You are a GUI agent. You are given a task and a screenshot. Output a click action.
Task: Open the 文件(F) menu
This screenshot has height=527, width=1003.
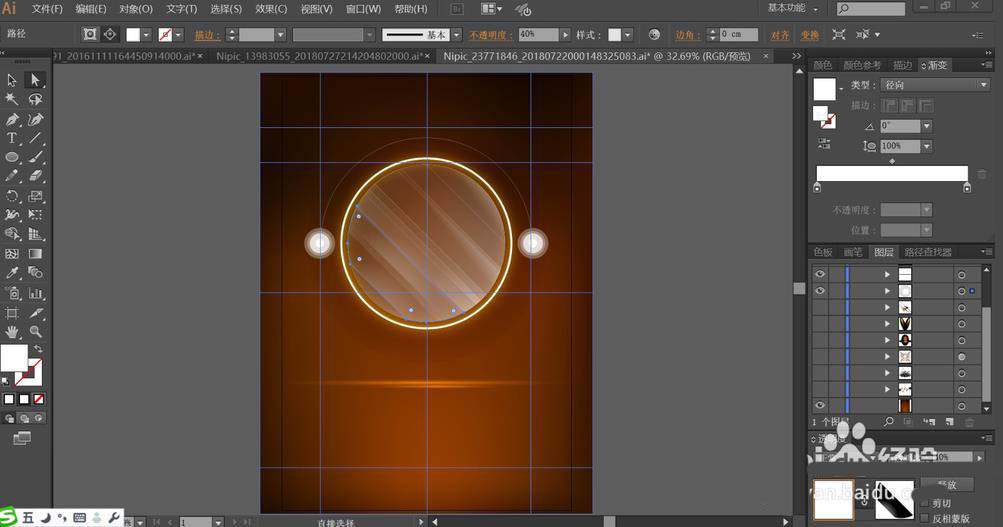point(47,9)
